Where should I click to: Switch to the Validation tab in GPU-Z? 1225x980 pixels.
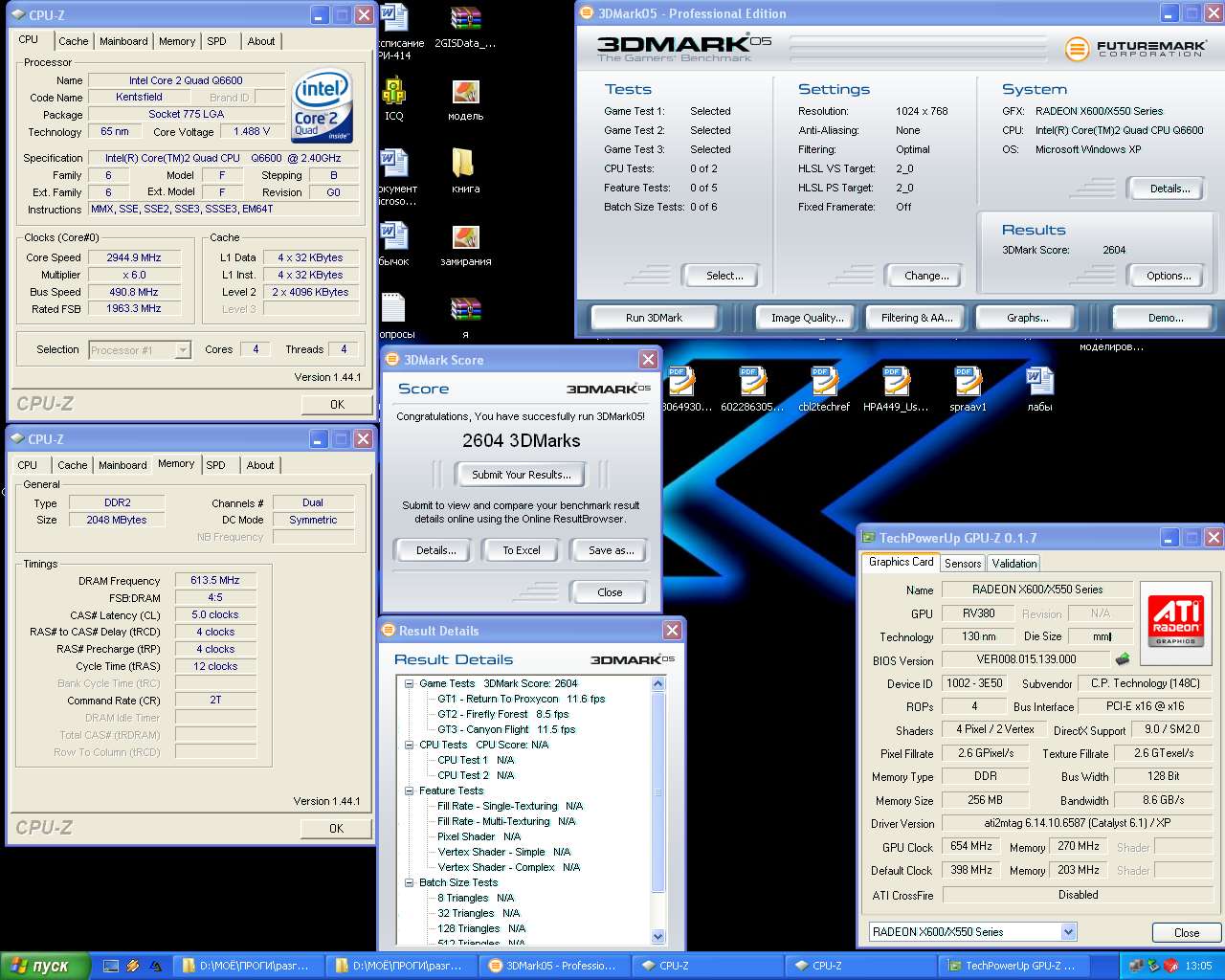pos(1014,564)
